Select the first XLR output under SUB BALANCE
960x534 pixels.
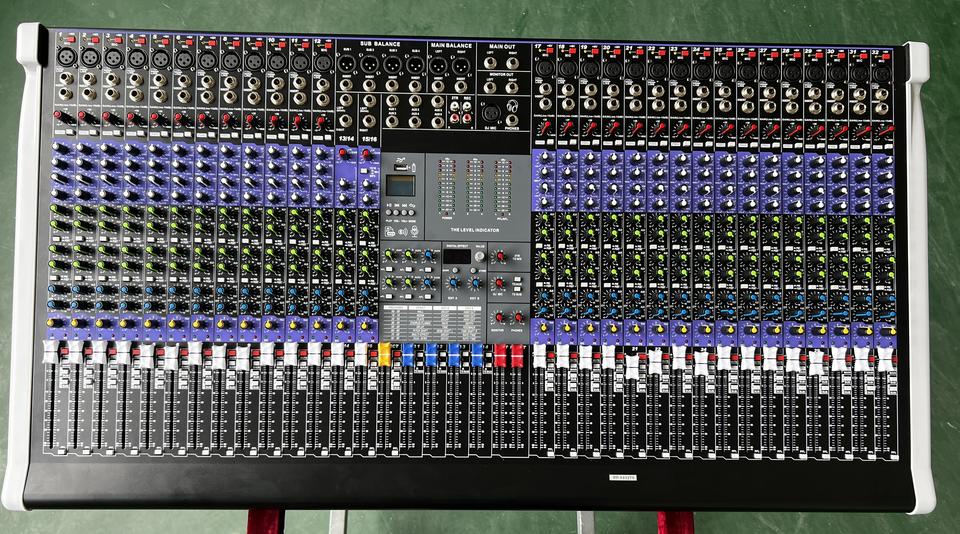point(347,64)
